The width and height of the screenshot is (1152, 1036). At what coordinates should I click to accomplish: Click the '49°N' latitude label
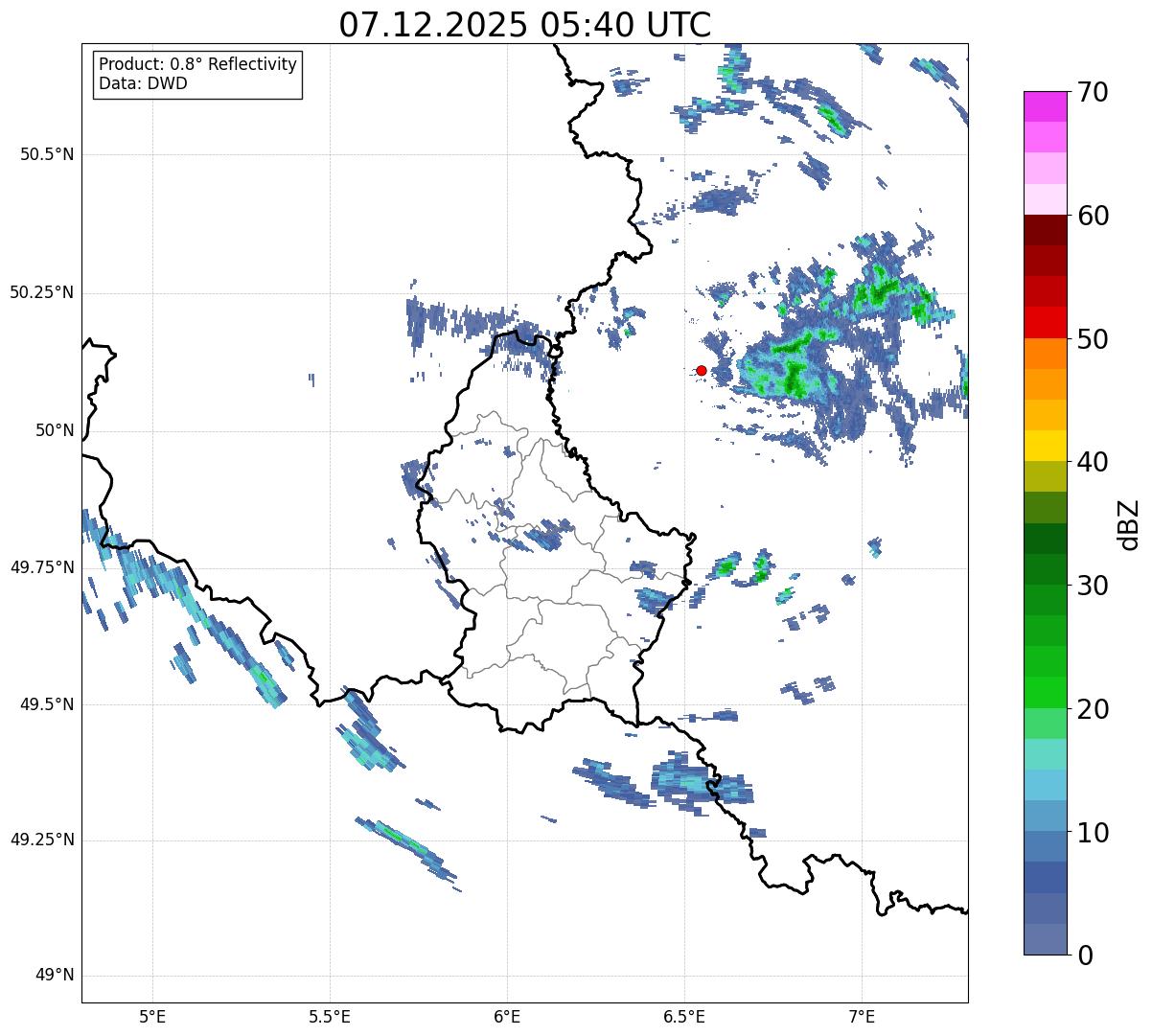[x=55, y=976]
